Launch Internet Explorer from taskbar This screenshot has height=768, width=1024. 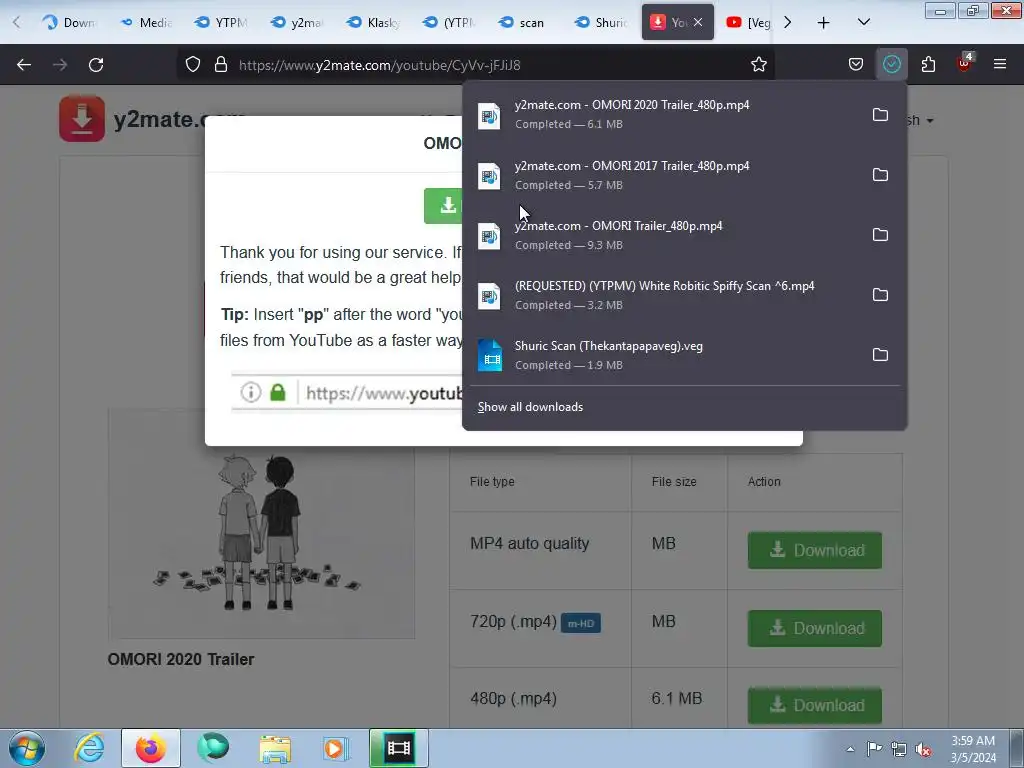click(x=89, y=748)
